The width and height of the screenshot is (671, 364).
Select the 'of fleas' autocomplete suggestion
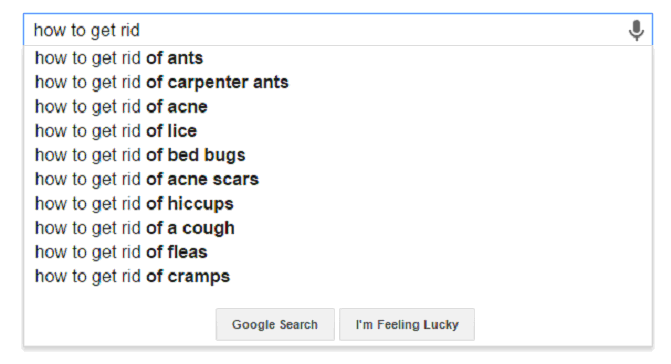coord(338,252)
